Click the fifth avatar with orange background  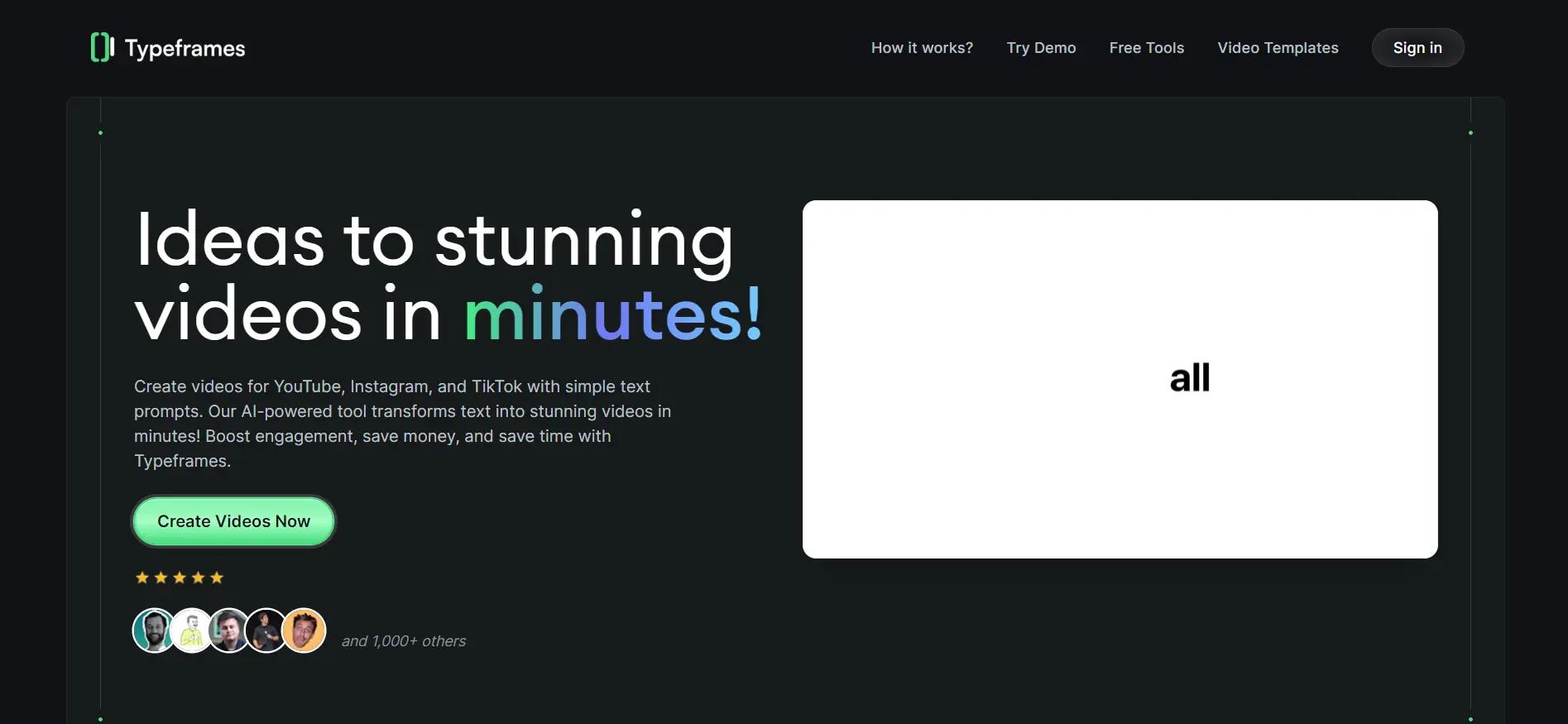click(x=304, y=631)
